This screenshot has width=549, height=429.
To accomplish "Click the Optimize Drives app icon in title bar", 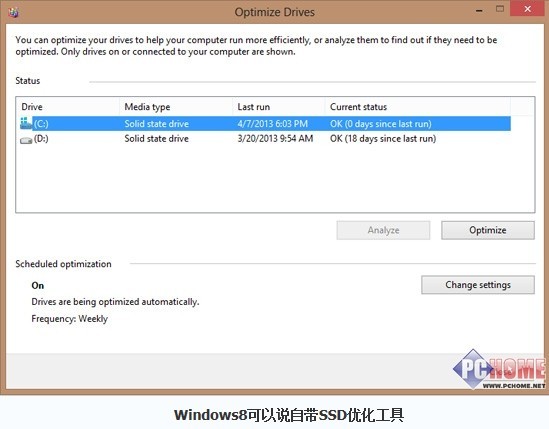I will (13, 12).
